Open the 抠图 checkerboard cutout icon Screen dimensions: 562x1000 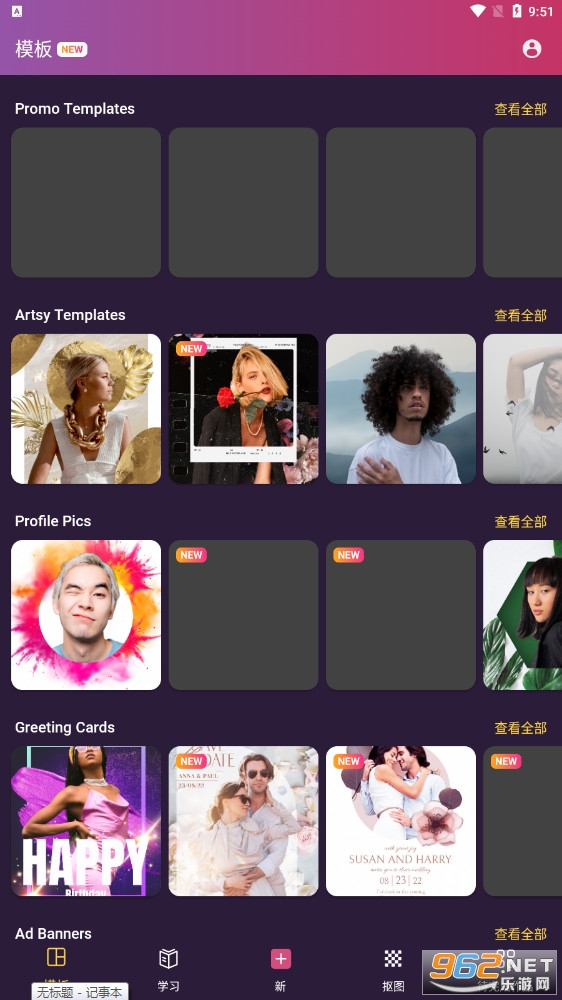click(x=393, y=958)
